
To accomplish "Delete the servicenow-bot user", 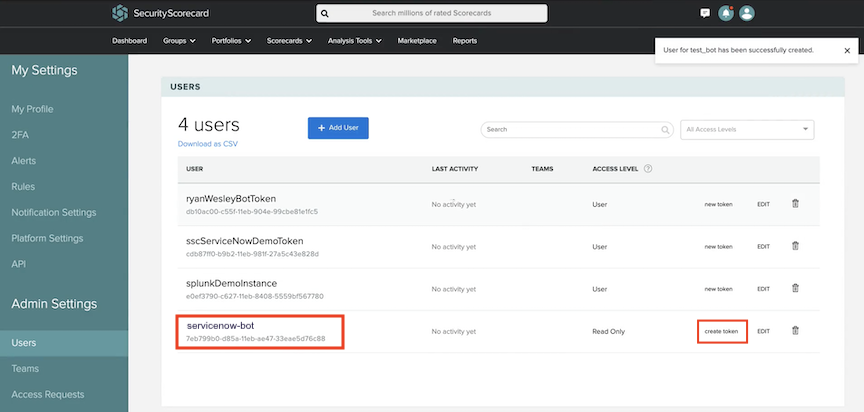I will point(795,331).
